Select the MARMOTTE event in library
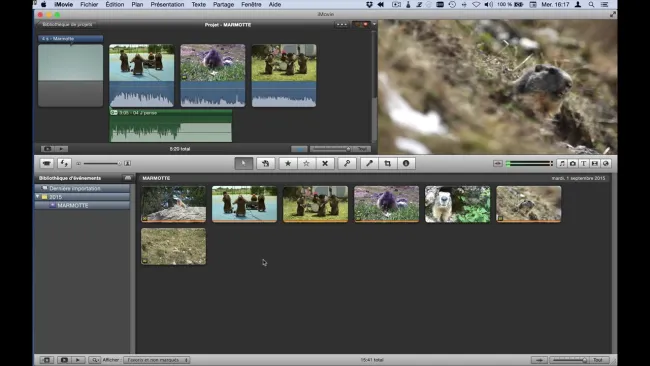Screen dimensions: 650x366 82,205
